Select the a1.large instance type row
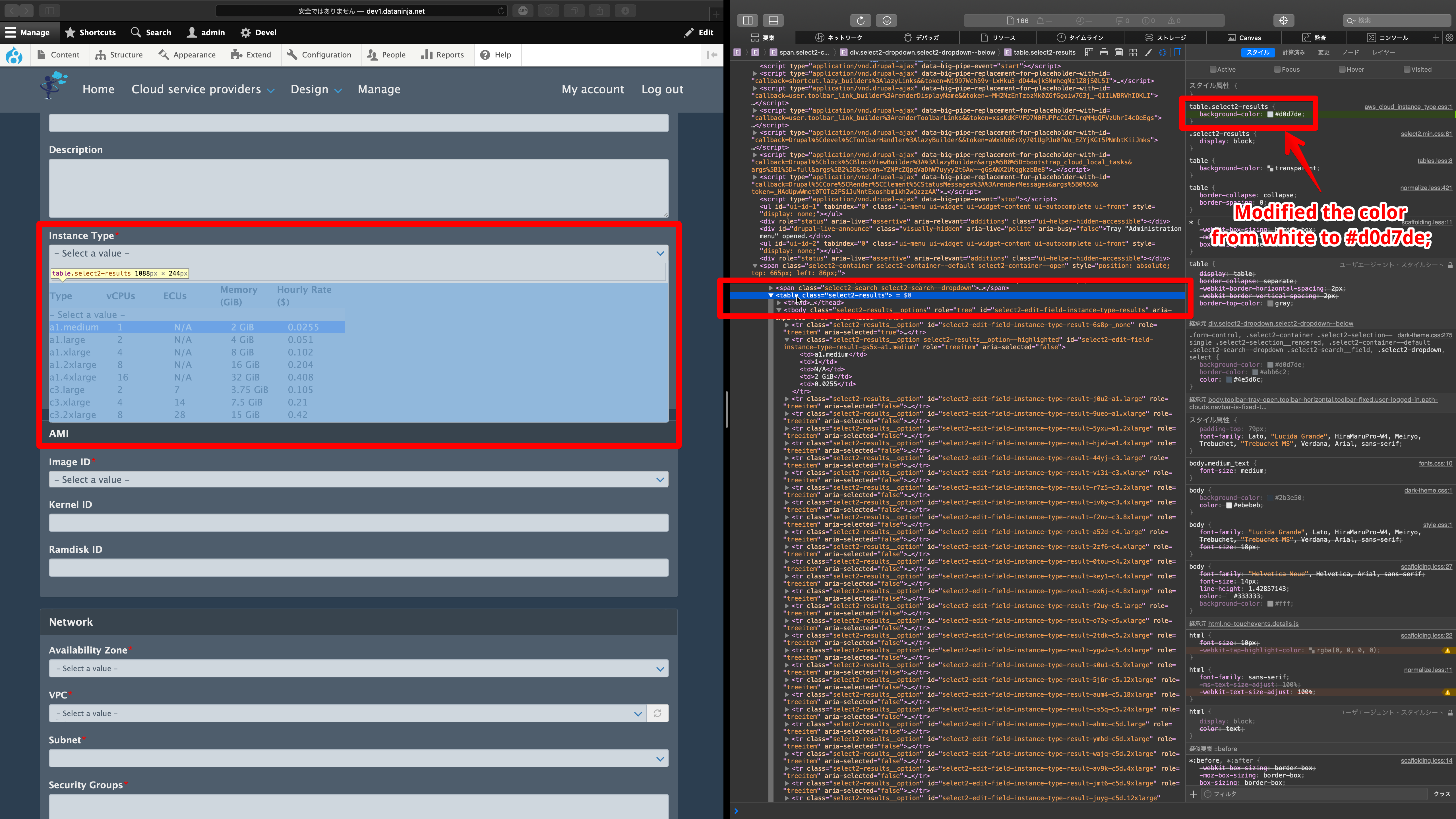The height and width of the screenshot is (819, 1456). 197,340
